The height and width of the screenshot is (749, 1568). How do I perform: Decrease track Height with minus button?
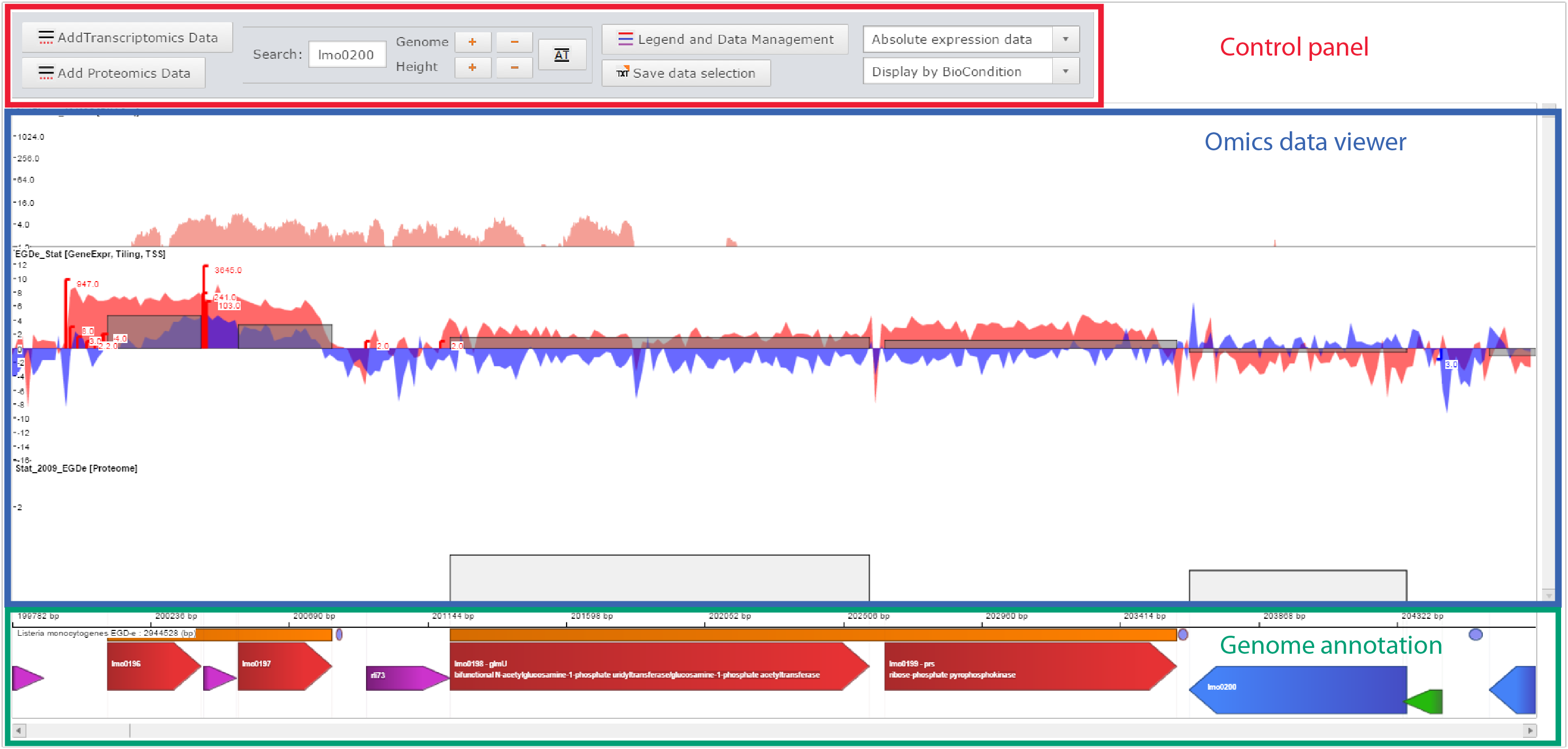click(514, 67)
